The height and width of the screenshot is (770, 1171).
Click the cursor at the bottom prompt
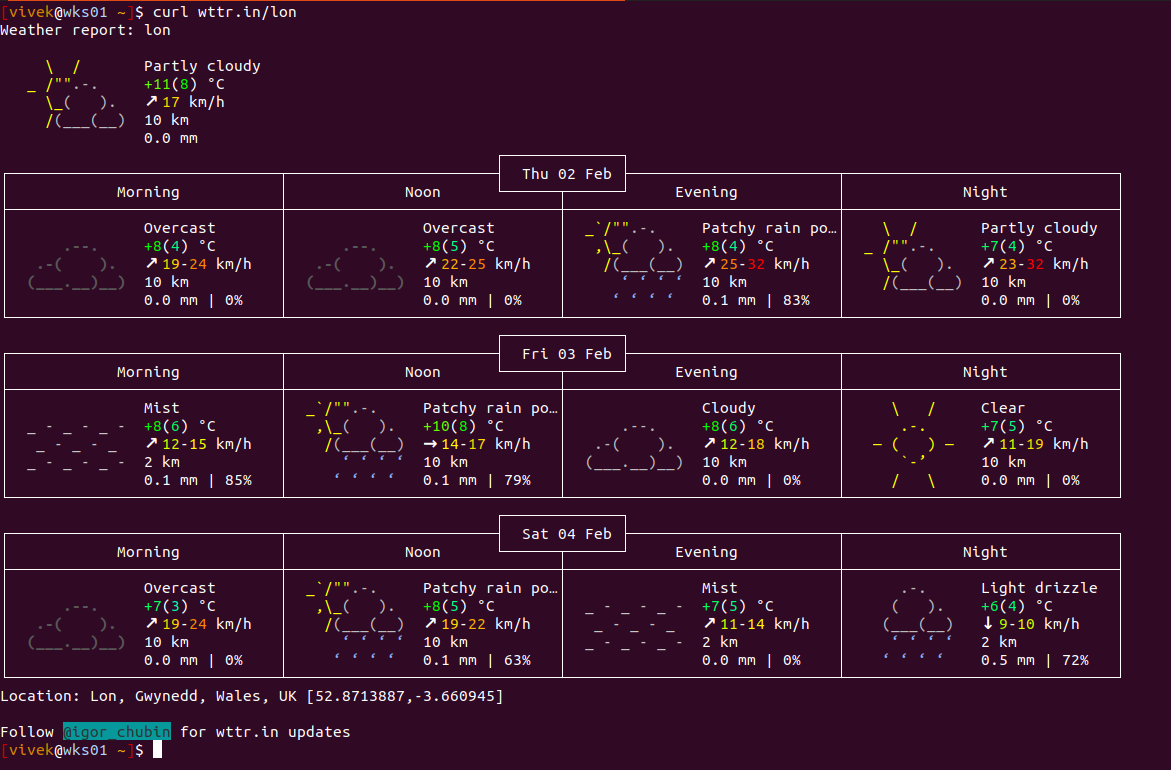(157, 750)
